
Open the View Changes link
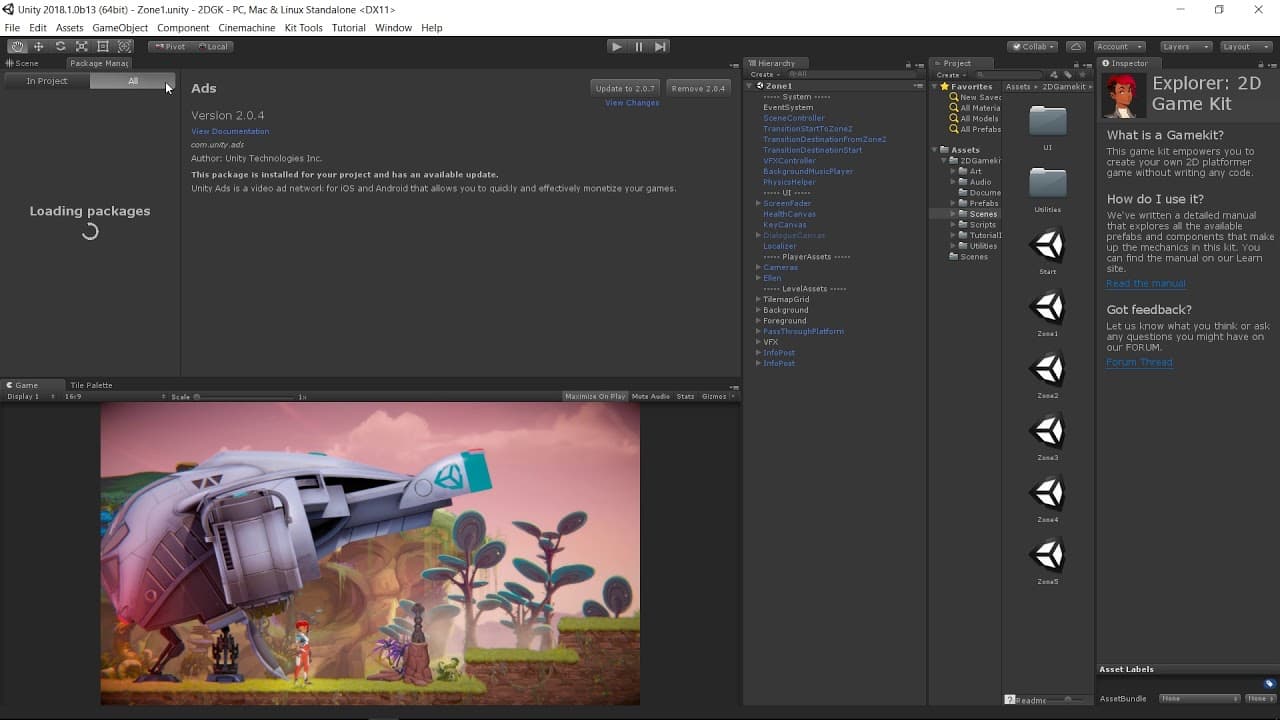632,103
